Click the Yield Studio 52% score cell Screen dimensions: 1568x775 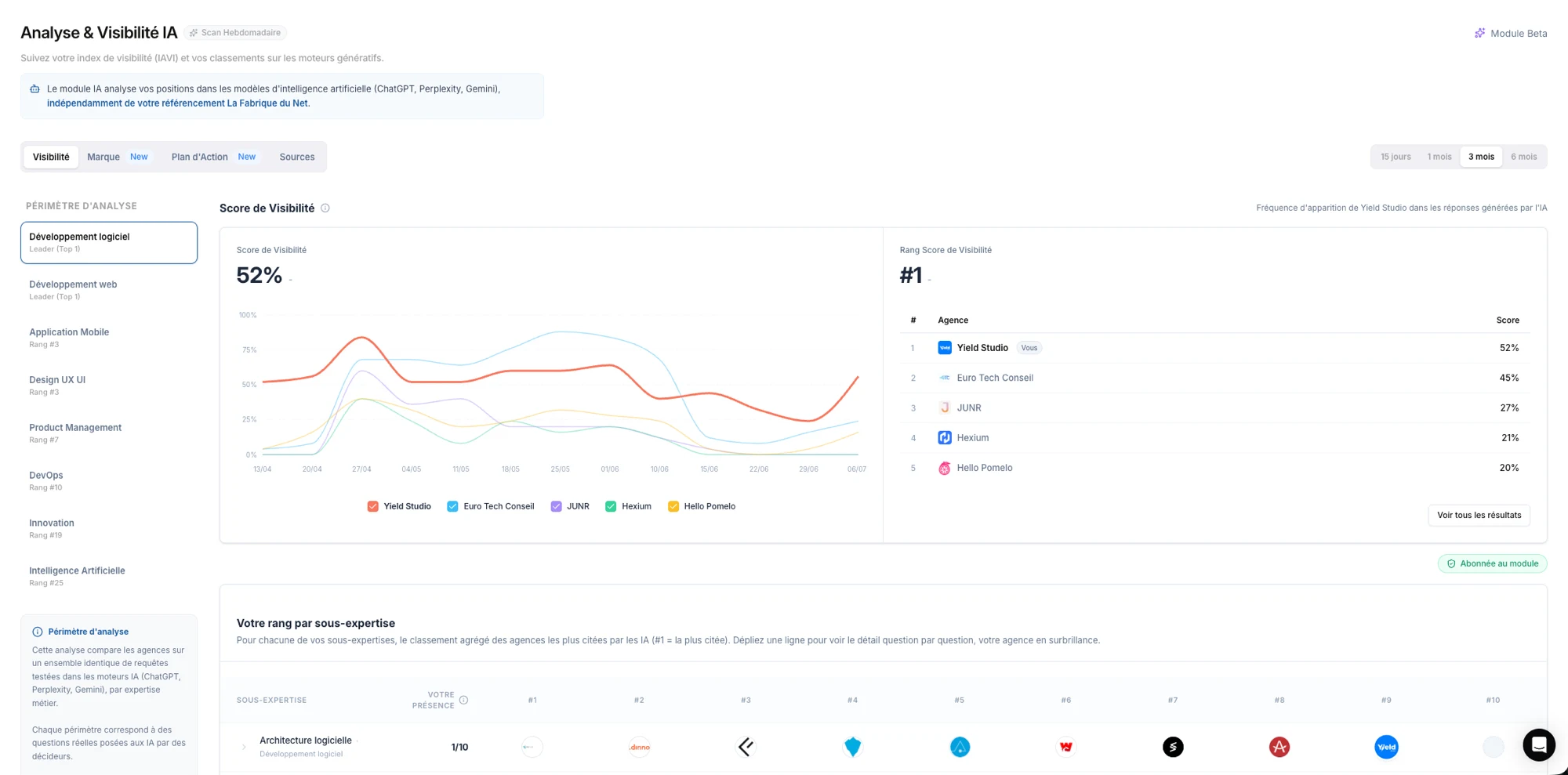[1509, 348]
